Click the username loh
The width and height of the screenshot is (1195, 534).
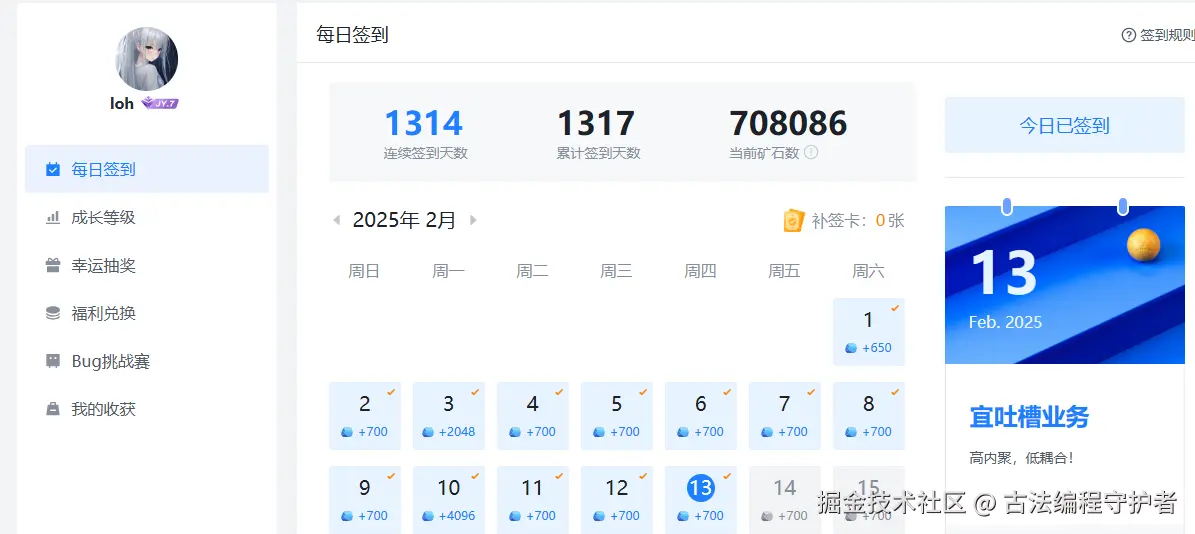(122, 104)
